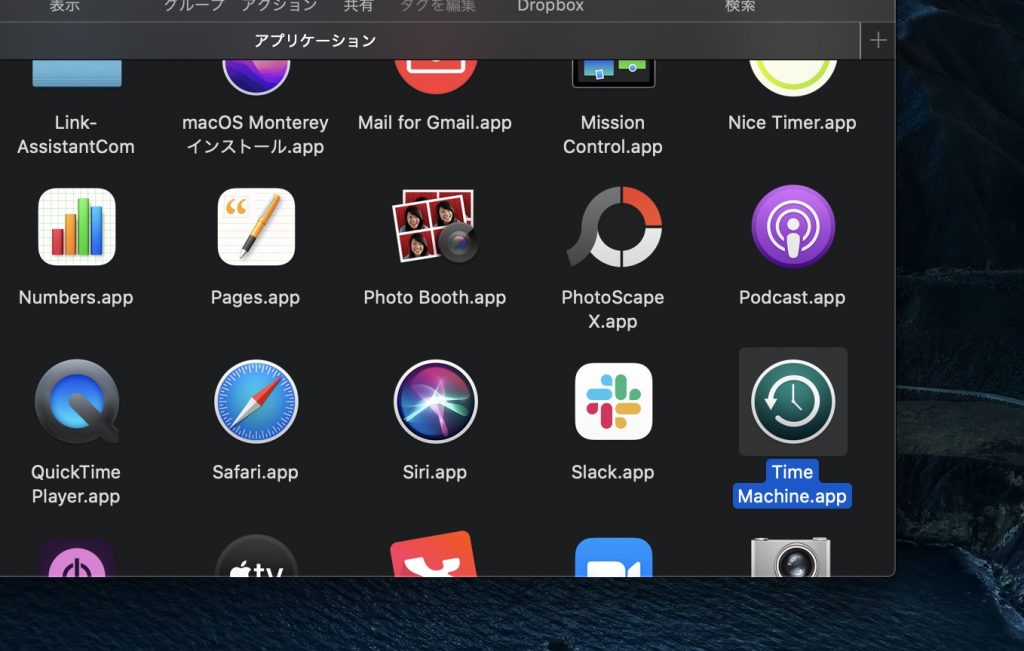The height and width of the screenshot is (651, 1024).
Task: Click the "Mission Control.app" name
Action: point(613,135)
